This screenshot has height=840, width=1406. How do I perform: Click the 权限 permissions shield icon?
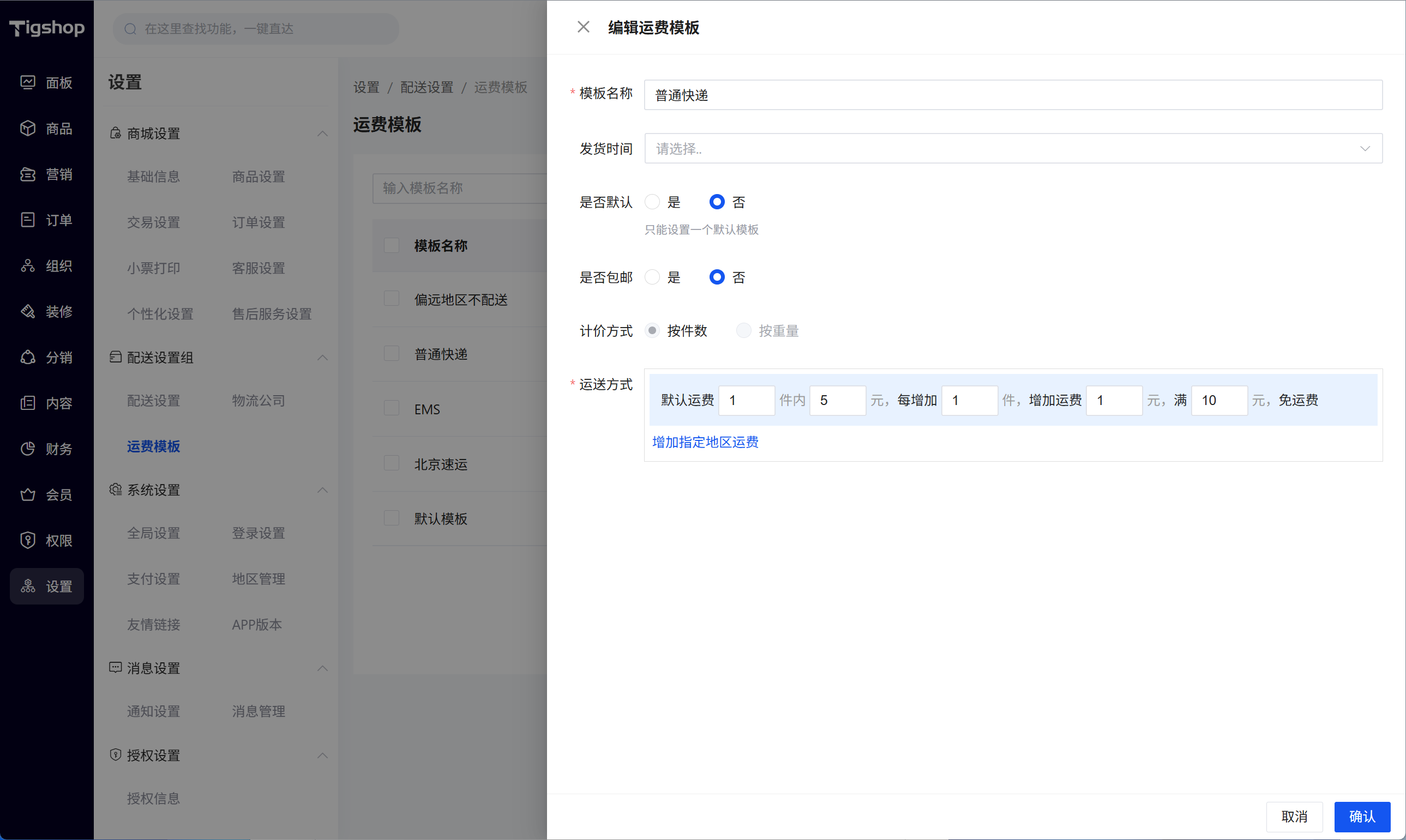28,540
